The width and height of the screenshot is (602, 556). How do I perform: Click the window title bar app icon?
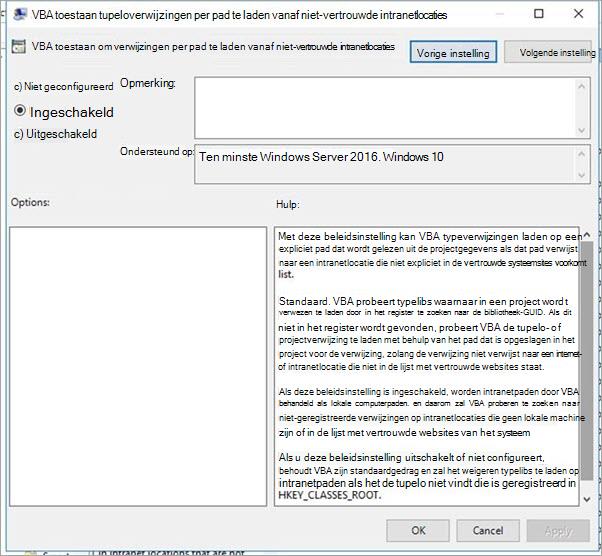[x=20, y=15]
